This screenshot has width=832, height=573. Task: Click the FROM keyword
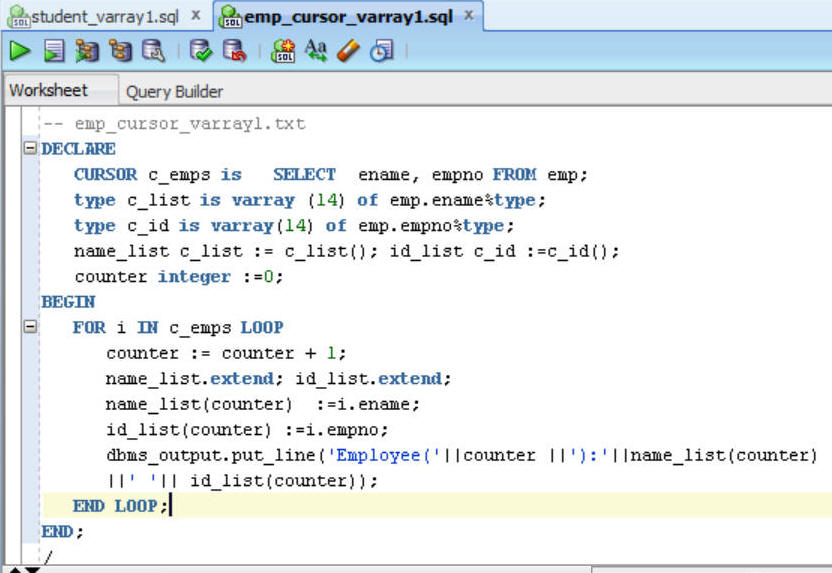coord(515,175)
